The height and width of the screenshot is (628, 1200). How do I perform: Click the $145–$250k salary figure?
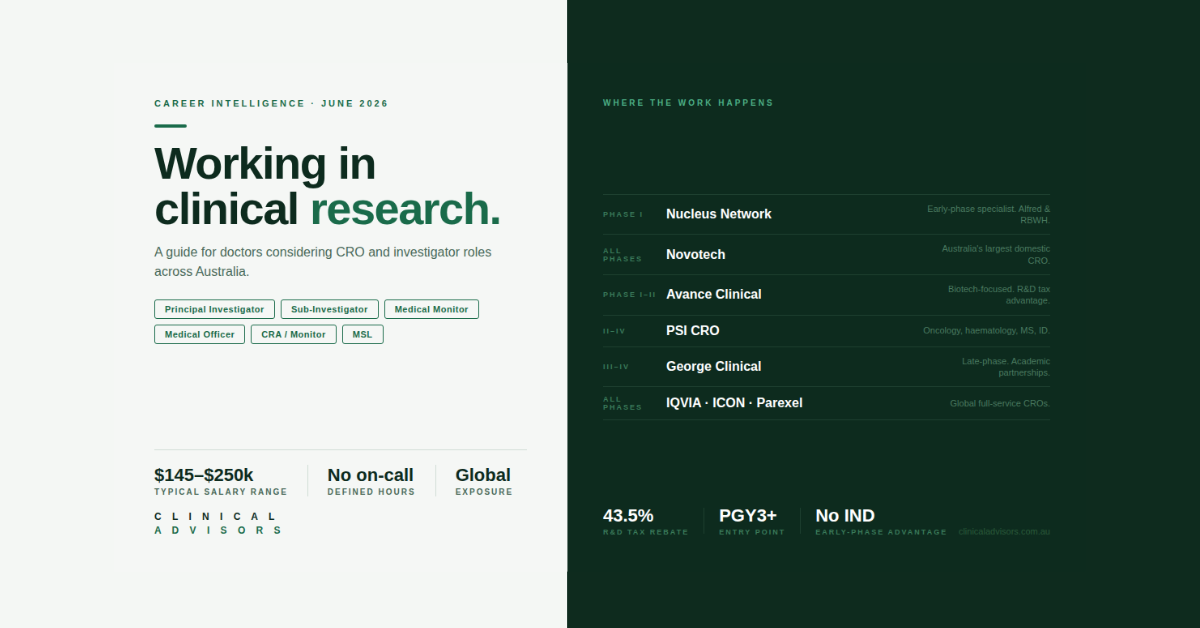pyautogui.click(x=204, y=475)
